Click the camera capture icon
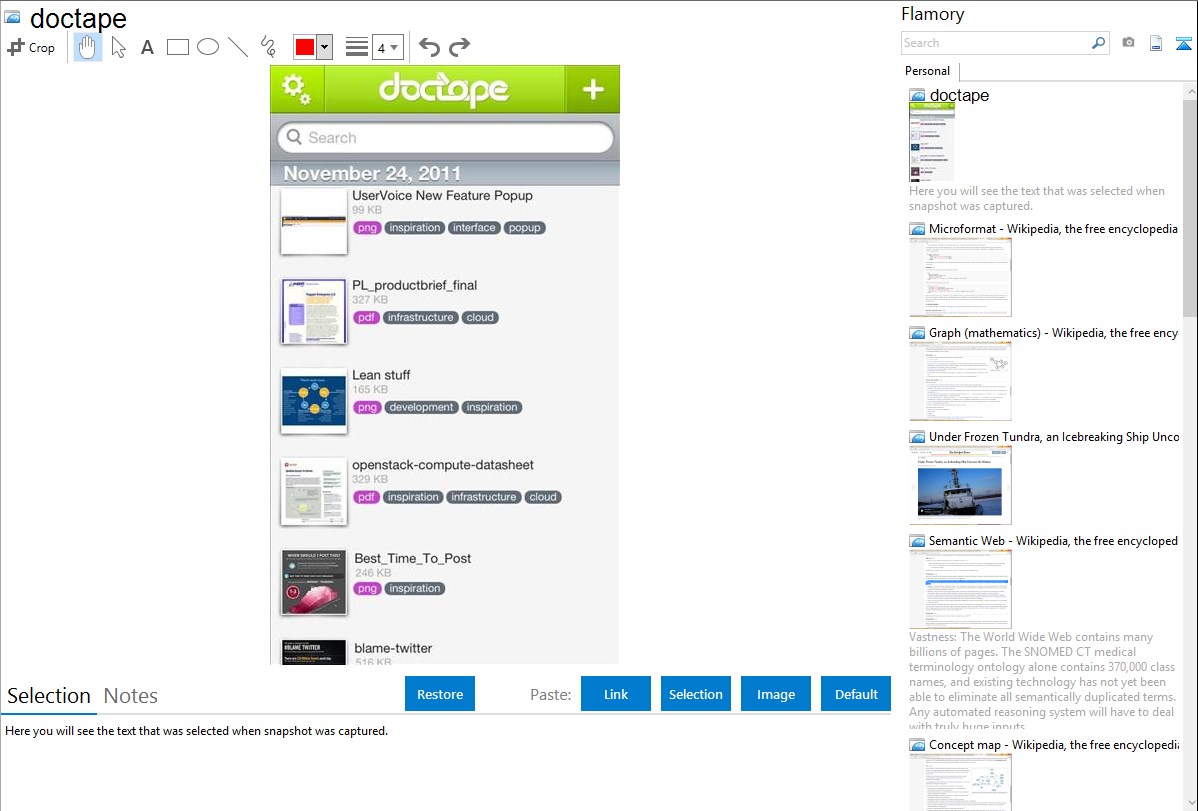1198x811 pixels. [x=1128, y=43]
